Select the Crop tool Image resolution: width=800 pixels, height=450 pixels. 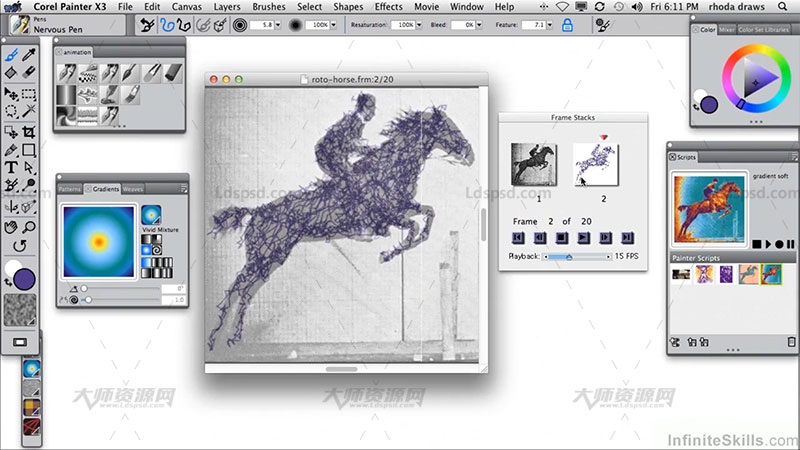pos(29,132)
